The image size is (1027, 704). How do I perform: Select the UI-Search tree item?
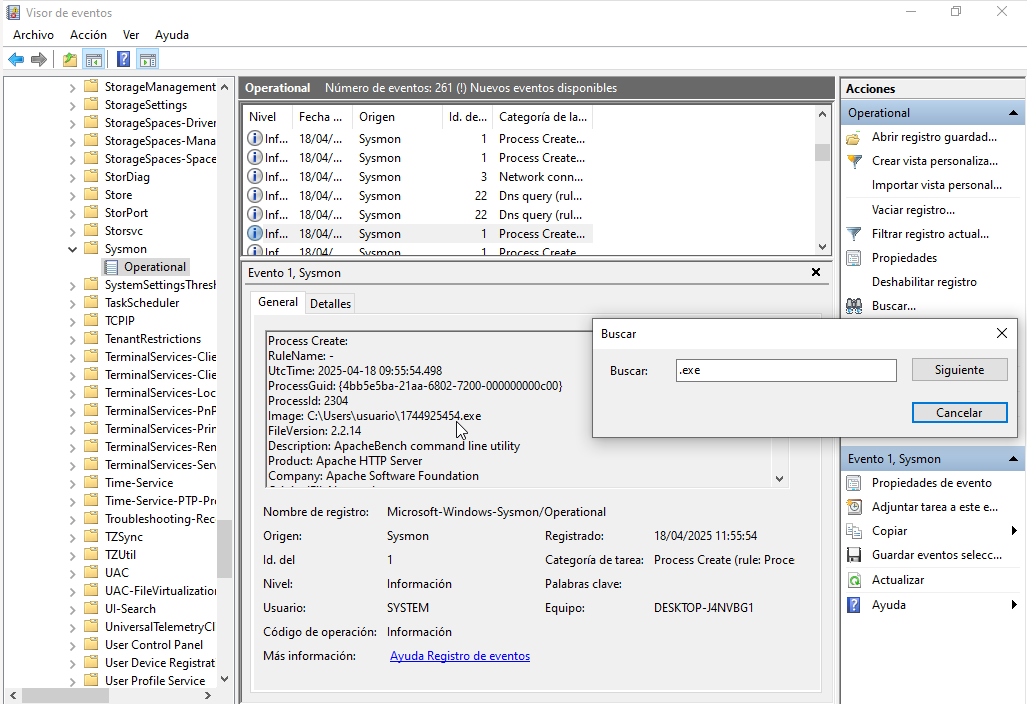tap(130, 609)
